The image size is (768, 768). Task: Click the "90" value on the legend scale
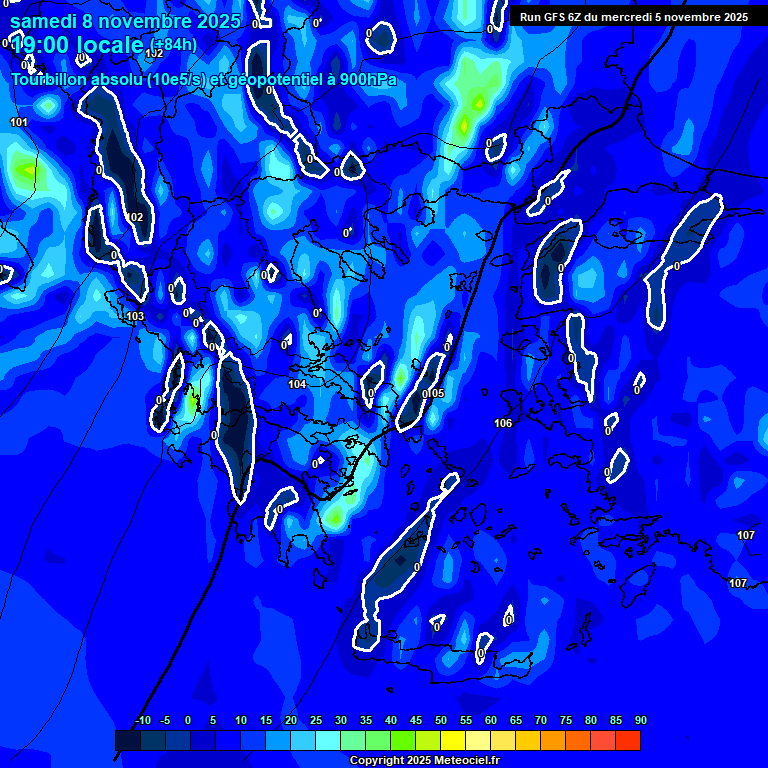coord(640,721)
